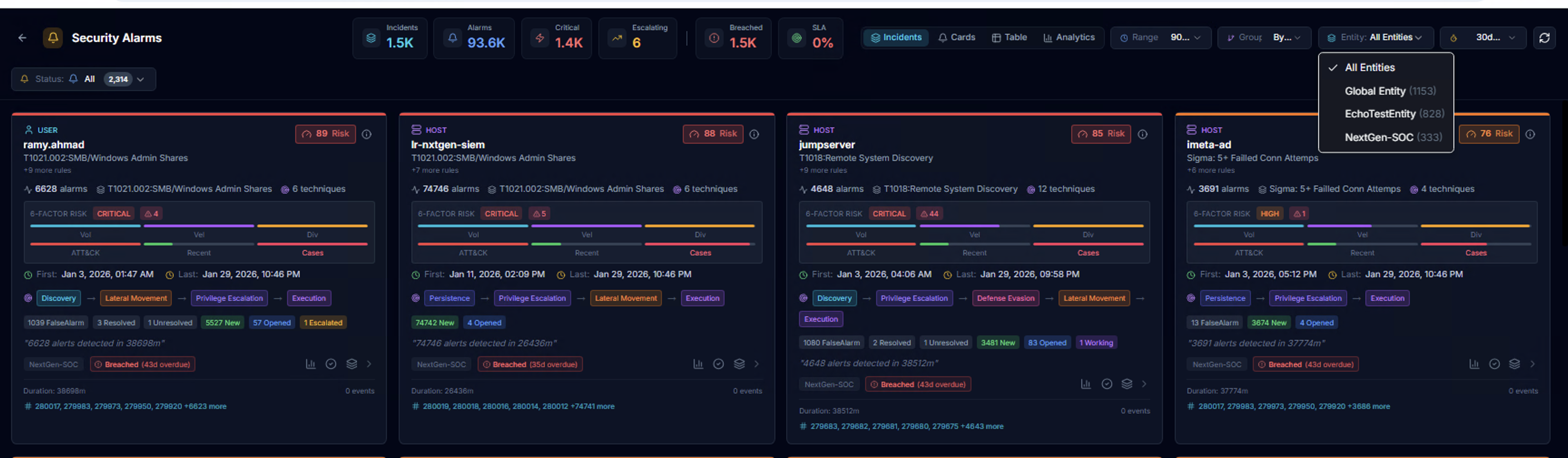Image resolution: width=1568 pixels, height=458 pixels.
Task: Click the bell icon in the Security Alarms header
Action: 53,38
